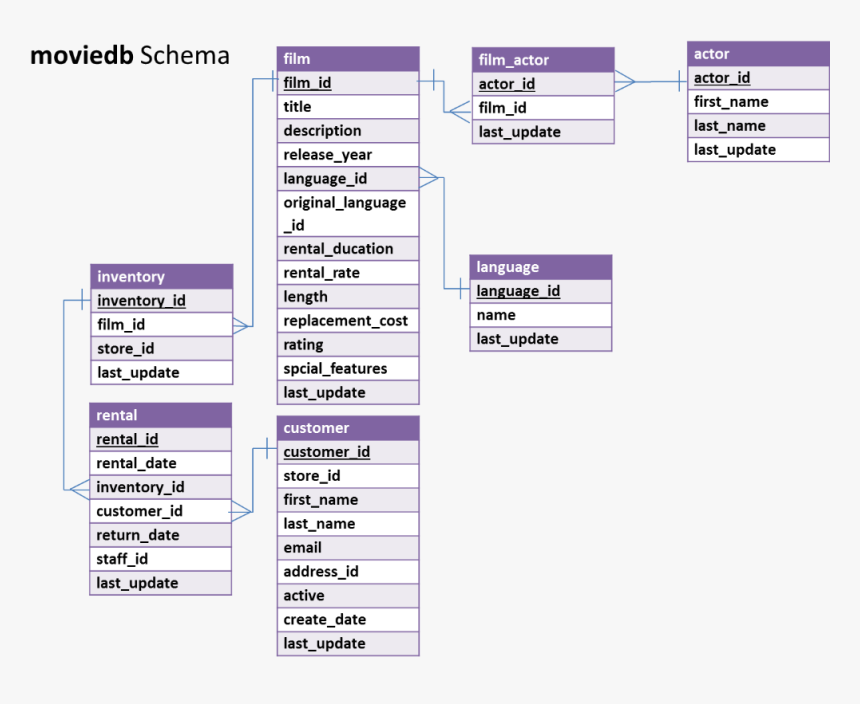Click the film table header
Viewport: 860px width, 704px height.
pos(348,59)
